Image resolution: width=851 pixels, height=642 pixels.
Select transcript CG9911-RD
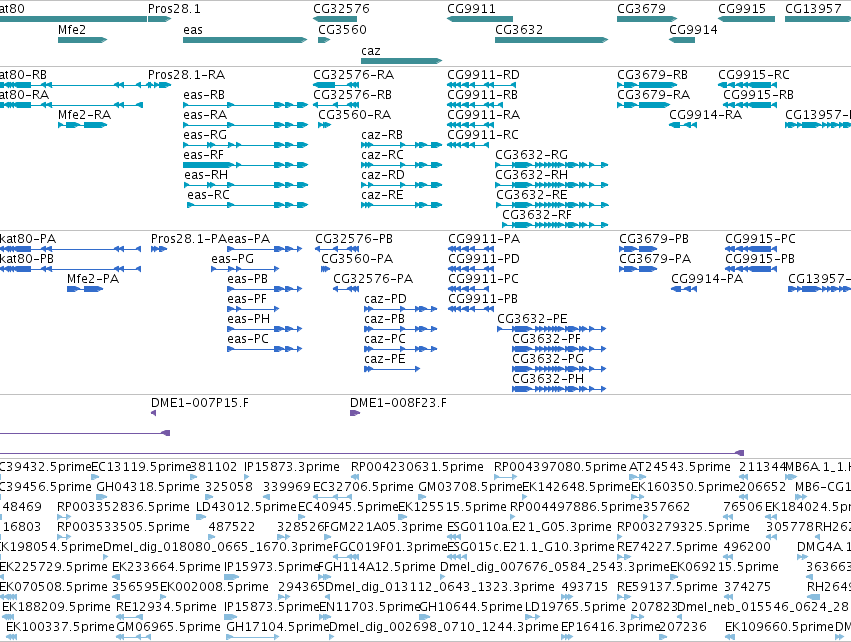tap(481, 85)
